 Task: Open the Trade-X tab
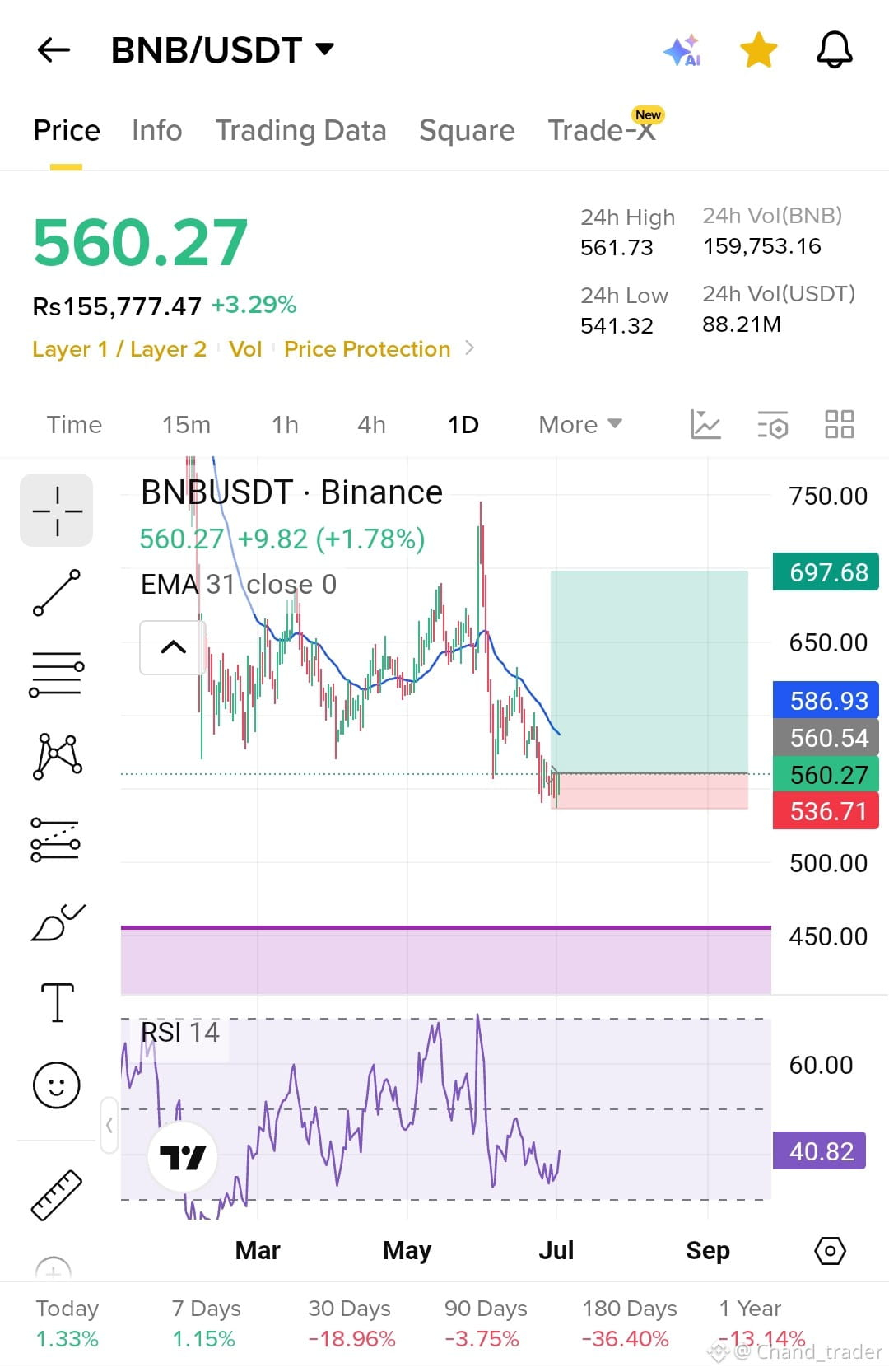coord(603,129)
